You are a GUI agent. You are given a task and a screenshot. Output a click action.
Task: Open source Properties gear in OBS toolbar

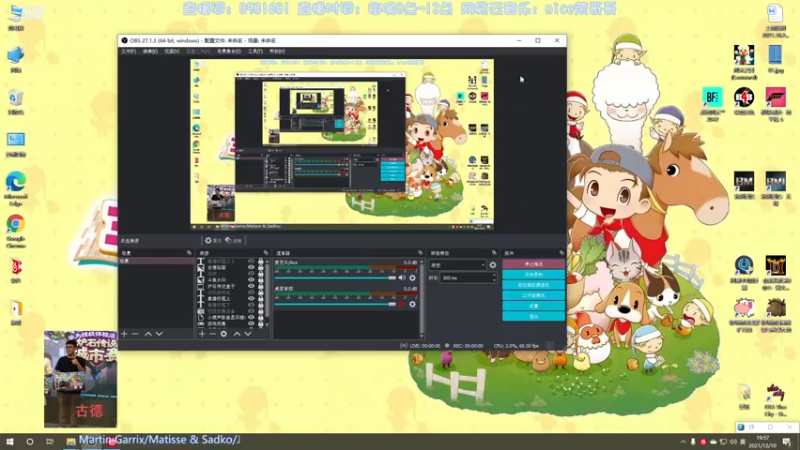click(x=213, y=240)
